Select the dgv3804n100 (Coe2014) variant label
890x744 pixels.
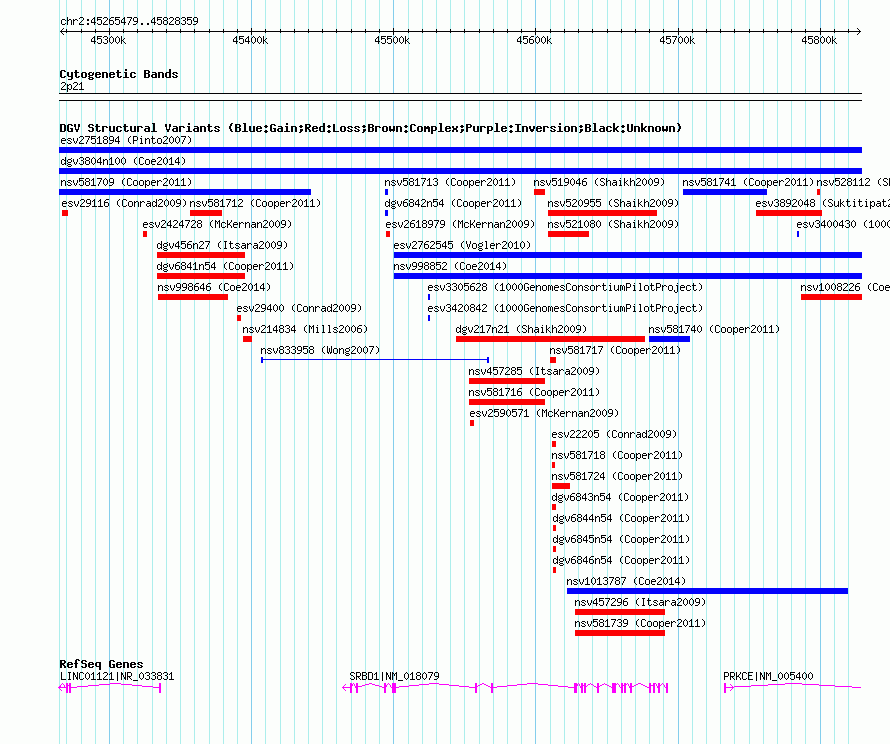pos(123,161)
